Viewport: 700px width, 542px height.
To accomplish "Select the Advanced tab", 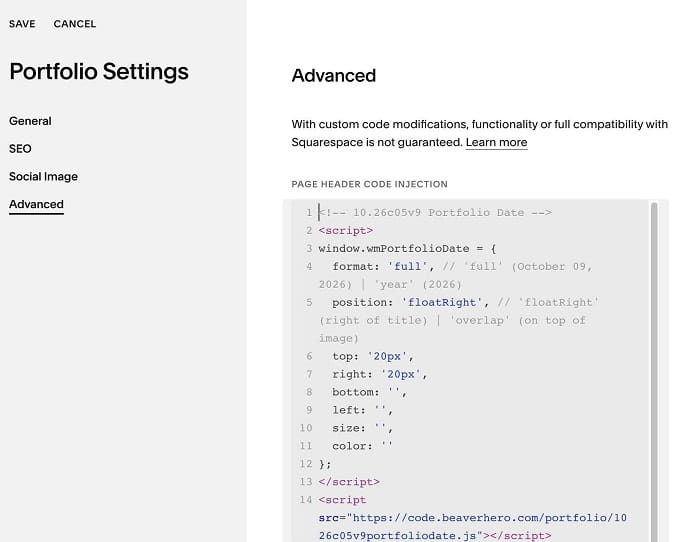I will tap(36, 204).
